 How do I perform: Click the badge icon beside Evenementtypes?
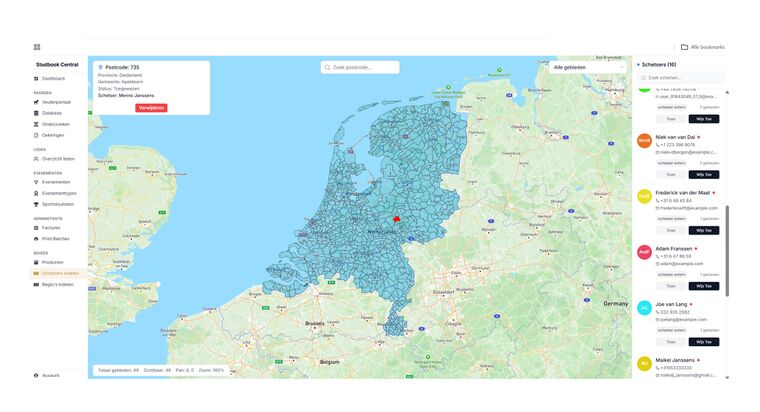click(36, 193)
